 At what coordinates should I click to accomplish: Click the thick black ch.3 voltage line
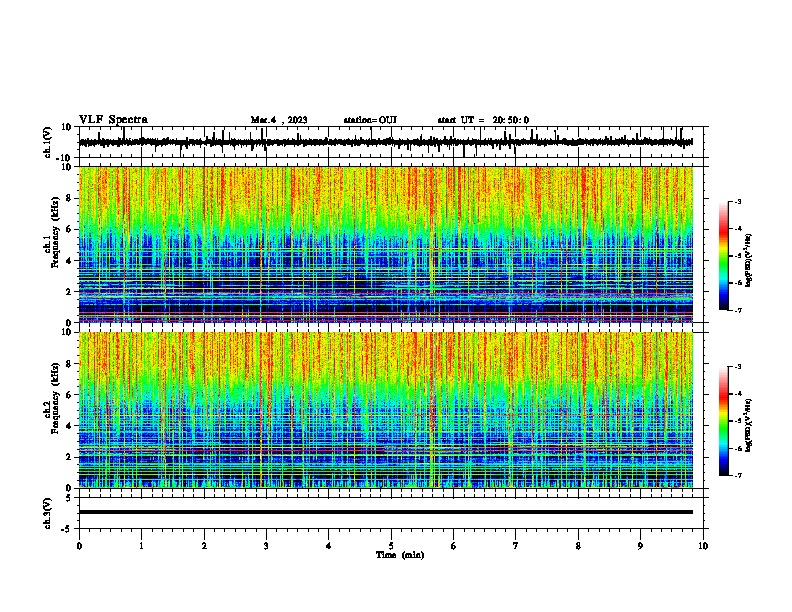coord(385,512)
